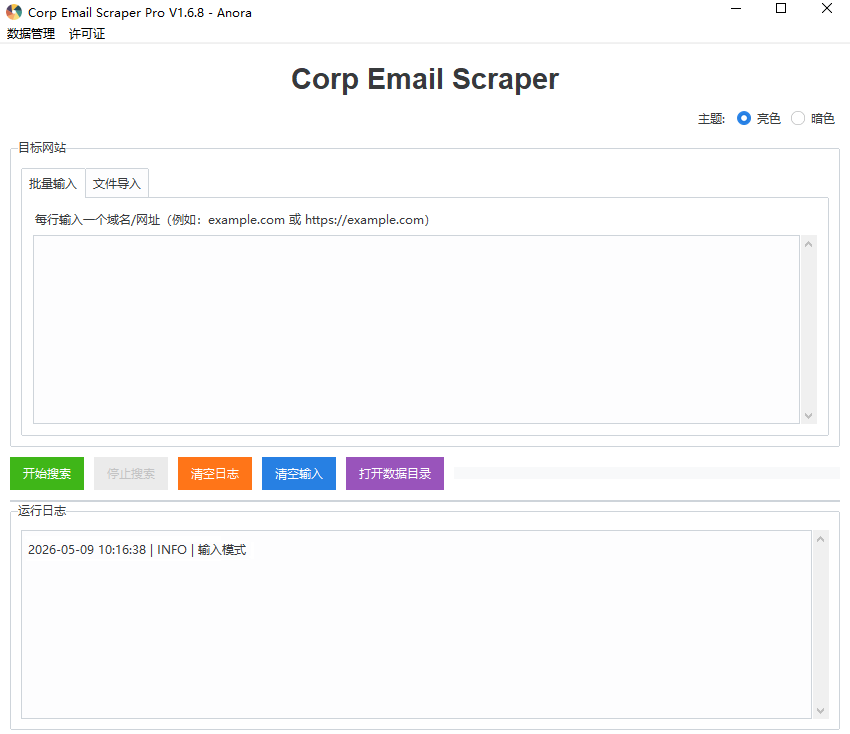Click the 'Corp Email Scraper' heading
The width and height of the screenshot is (850, 734).
425,79
